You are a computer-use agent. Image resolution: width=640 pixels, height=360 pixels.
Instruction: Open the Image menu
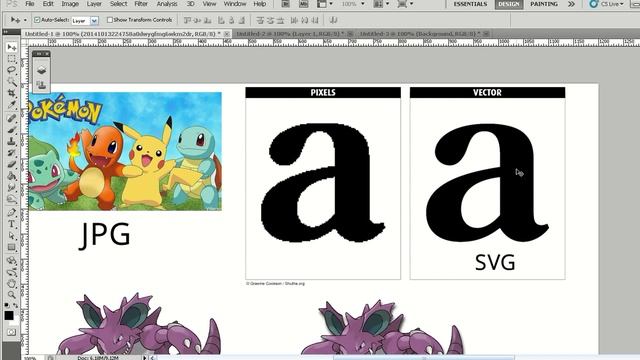(x=70, y=4)
